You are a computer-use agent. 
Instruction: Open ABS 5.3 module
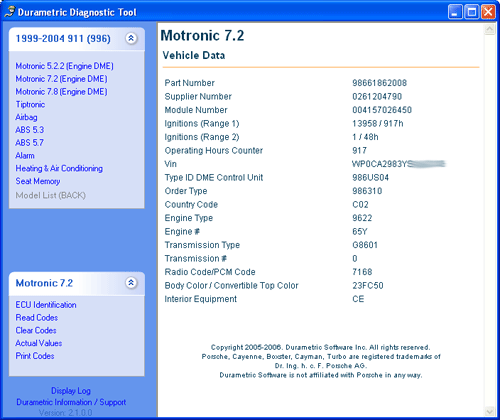pos(29,130)
